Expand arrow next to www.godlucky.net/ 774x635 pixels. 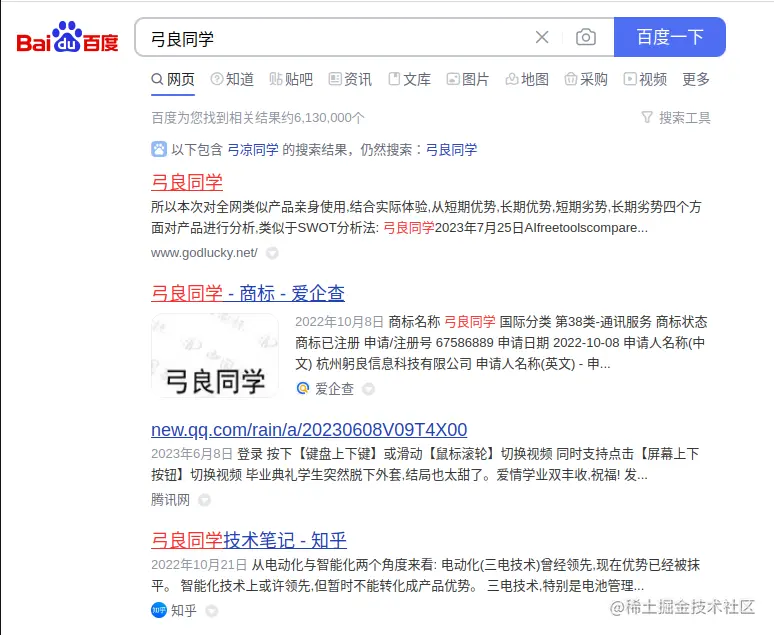272,253
